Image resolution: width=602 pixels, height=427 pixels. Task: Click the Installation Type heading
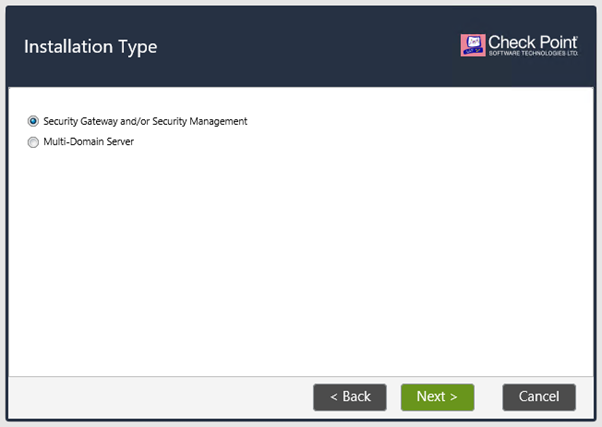pyautogui.click(x=90, y=47)
